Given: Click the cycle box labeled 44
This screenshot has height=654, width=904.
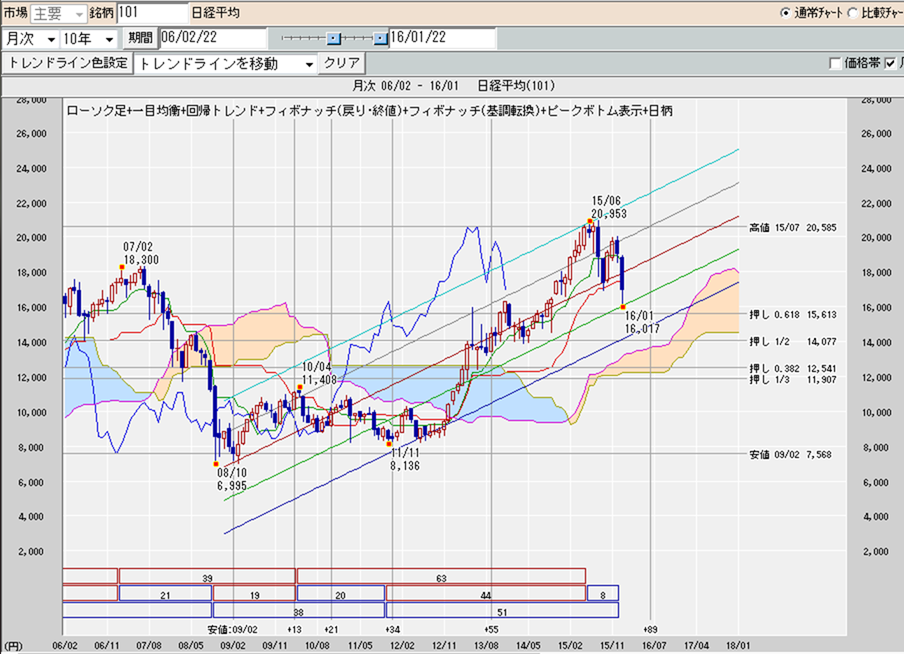Looking at the screenshot, I should pyautogui.click(x=485, y=593).
